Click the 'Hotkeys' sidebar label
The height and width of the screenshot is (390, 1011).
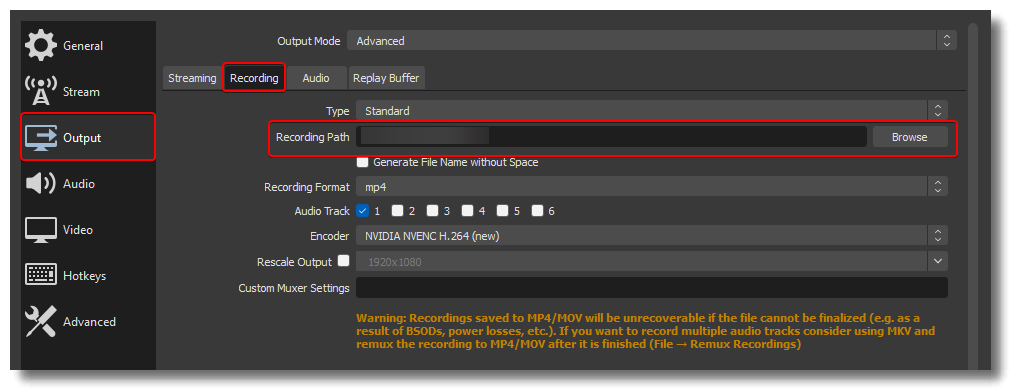tap(84, 275)
